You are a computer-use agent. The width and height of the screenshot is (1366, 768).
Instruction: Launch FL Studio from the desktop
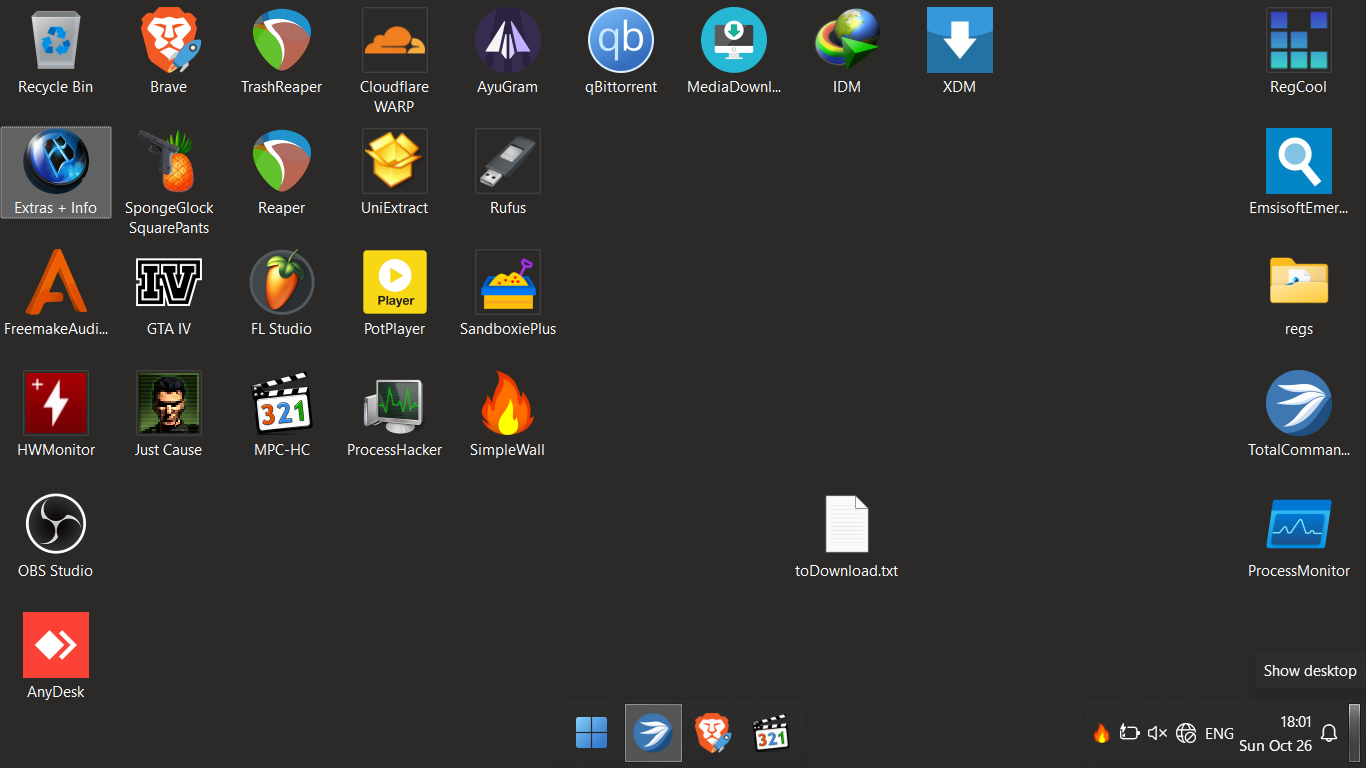point(281,281)
